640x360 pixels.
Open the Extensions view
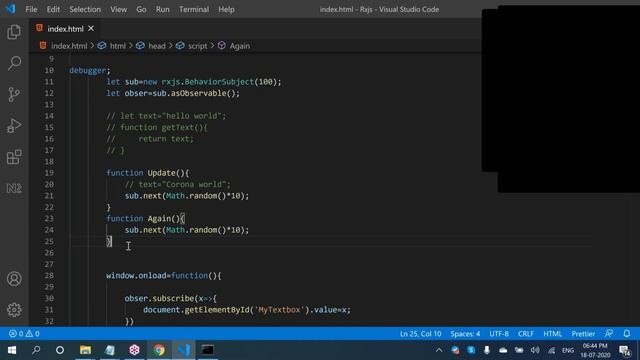pyautogui.click(x=14, y=157)
